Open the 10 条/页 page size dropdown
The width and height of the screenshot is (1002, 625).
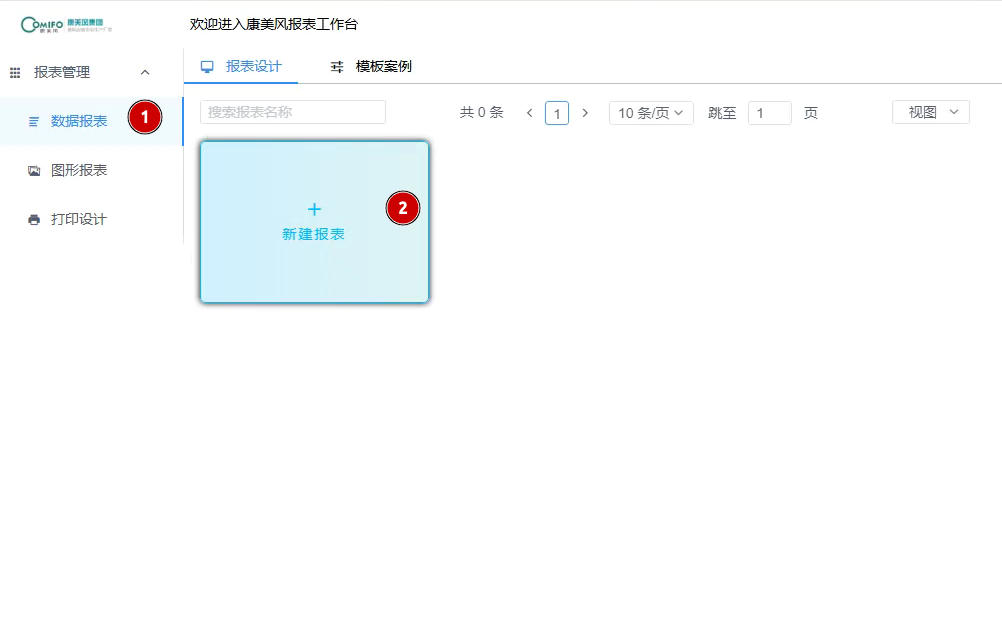650,113
